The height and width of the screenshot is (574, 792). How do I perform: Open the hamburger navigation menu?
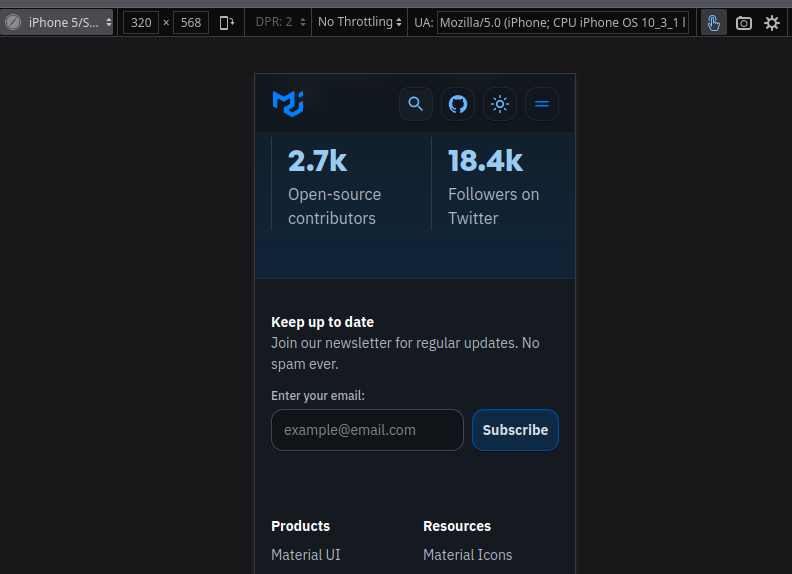(542, 104)
